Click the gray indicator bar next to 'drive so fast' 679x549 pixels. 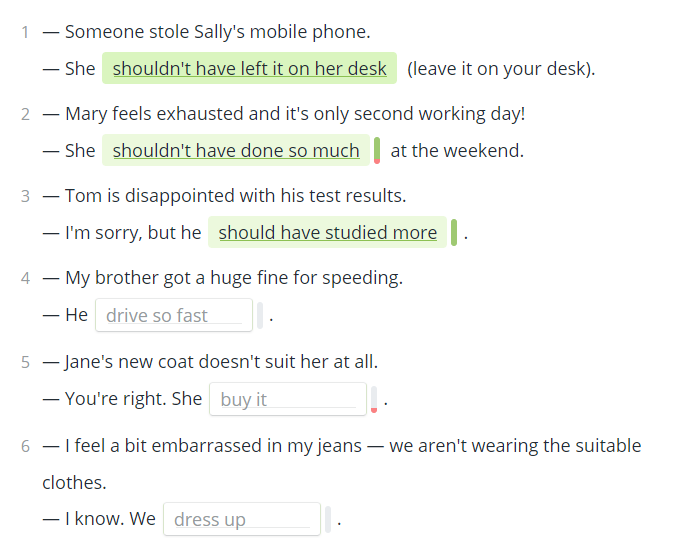point(260,315)
